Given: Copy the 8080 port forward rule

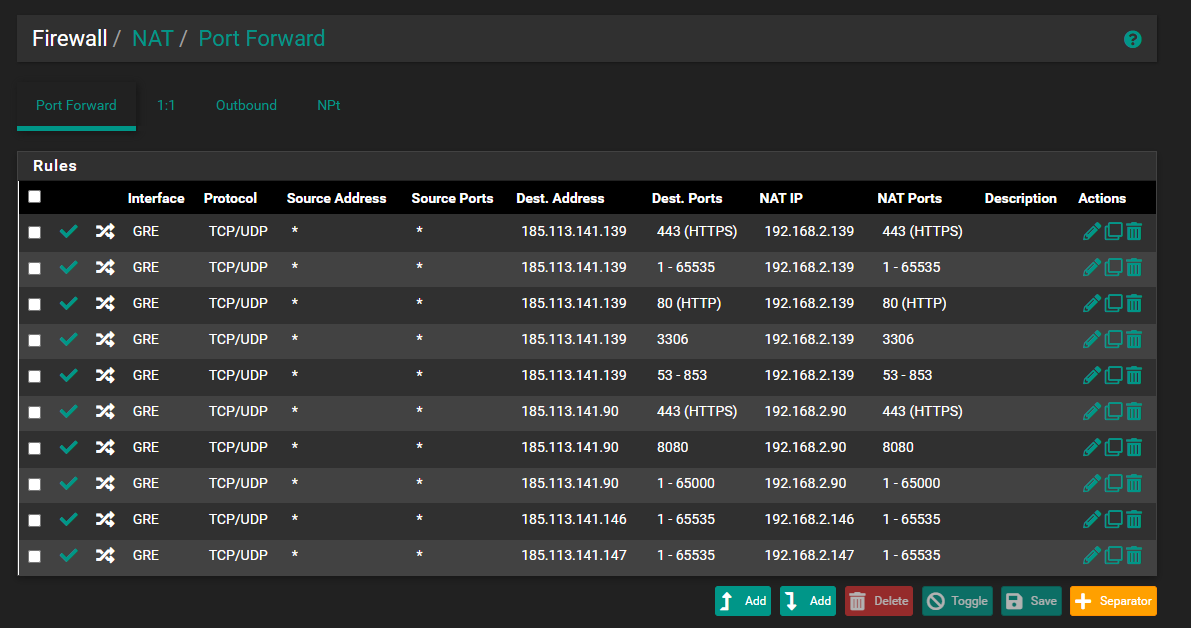Looking at the screenshot, I should click(x=1113, y=447).
